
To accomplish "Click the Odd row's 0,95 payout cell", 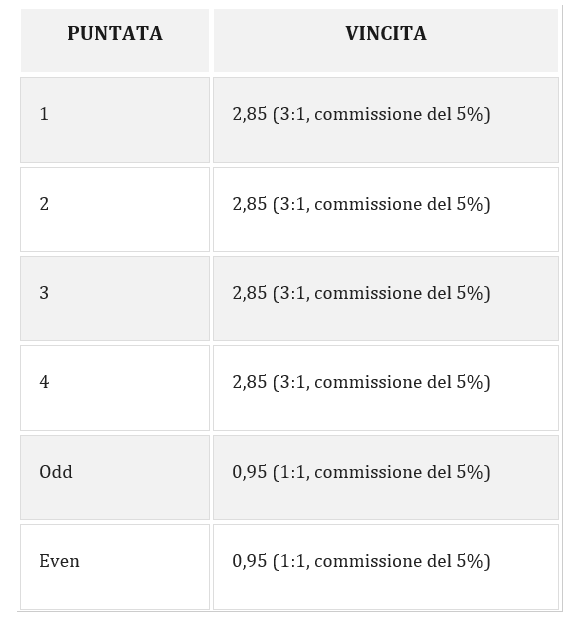I will pyautogui.click(x=386, y=477).
